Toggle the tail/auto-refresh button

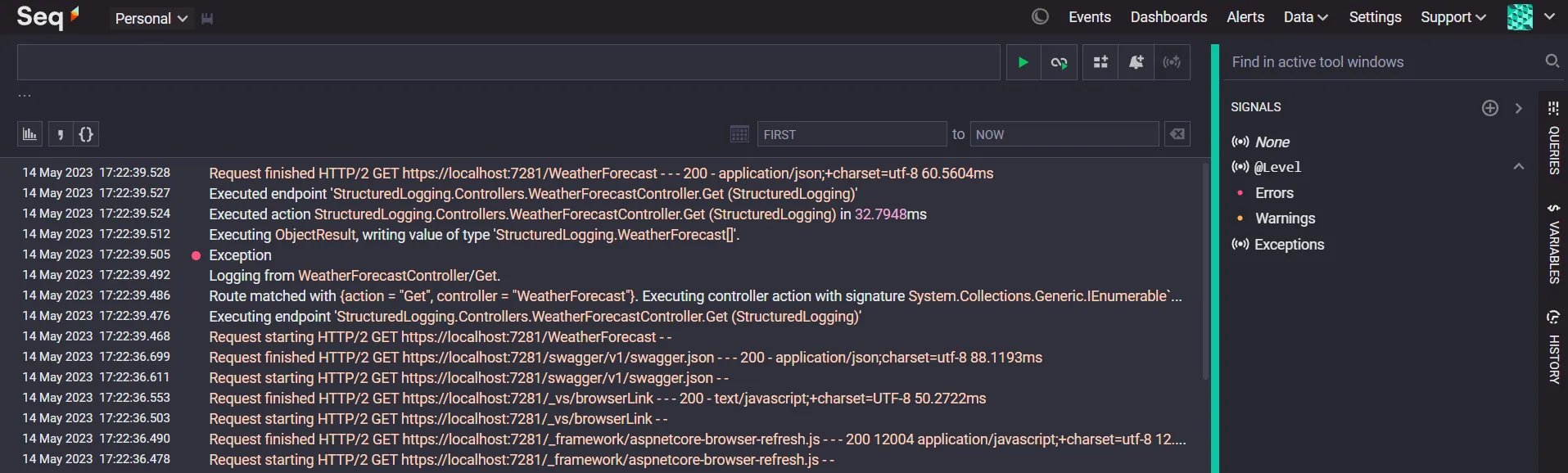pyautogui.click(x=1059, y=62)
